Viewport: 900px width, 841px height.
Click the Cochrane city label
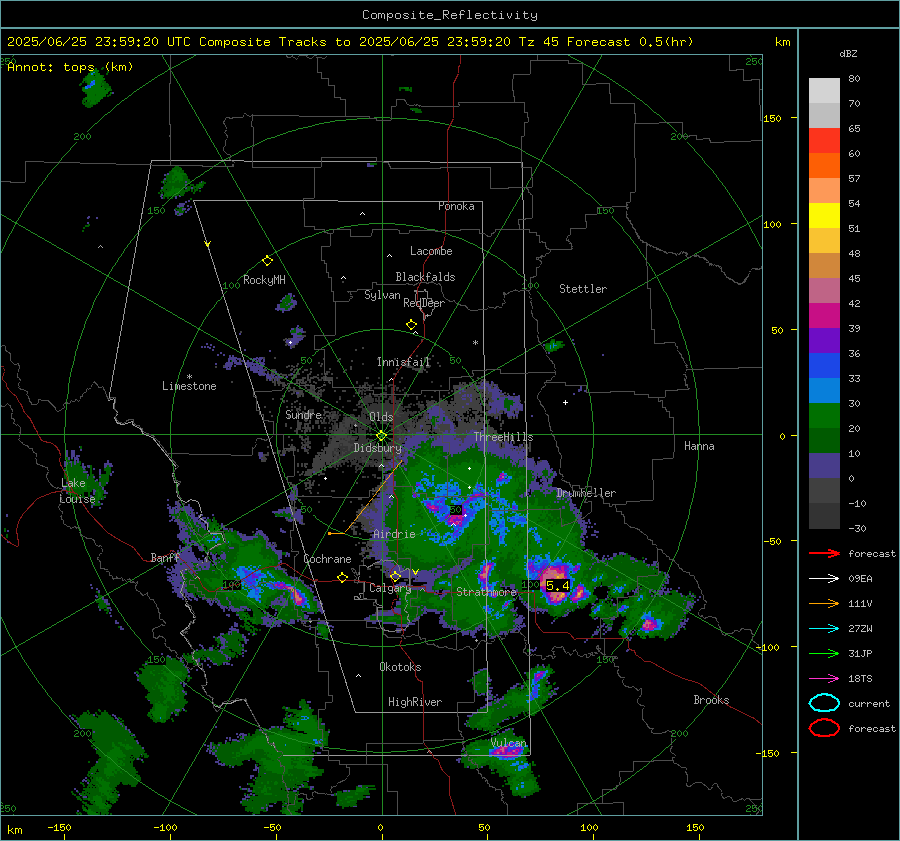click(327, 559)
